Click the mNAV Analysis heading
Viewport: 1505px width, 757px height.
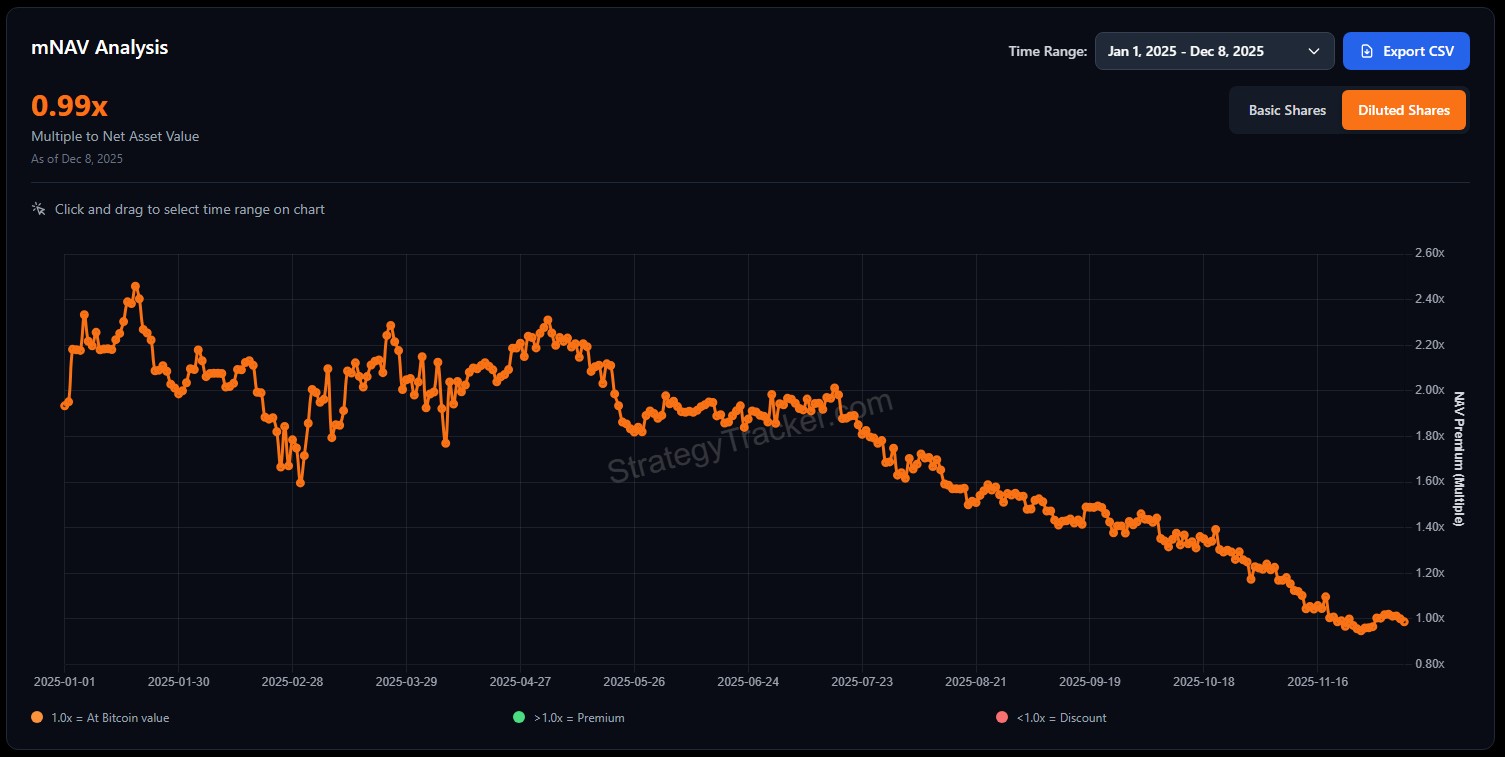point(99,47)
